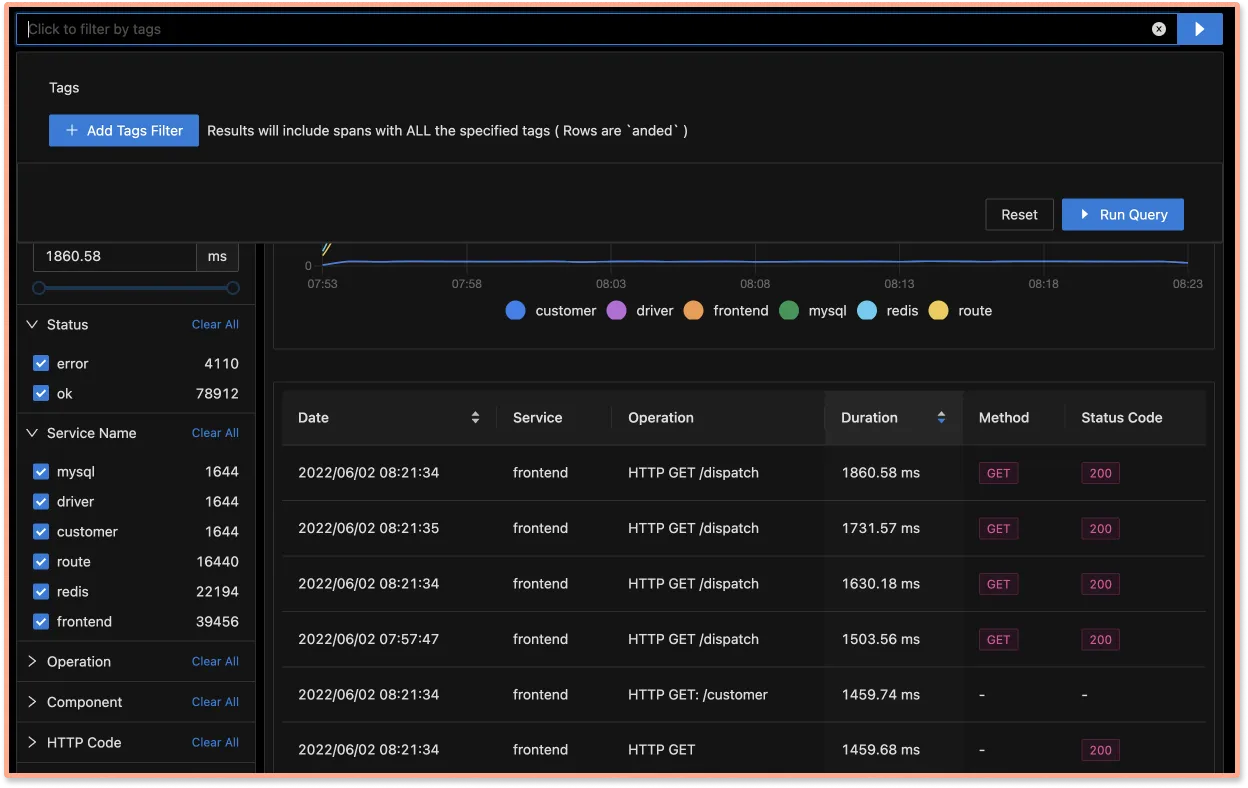Open the 1731.57 ms trace row
This screenshot has height=788, width=1248.
pyautogui.click(x=744, y=528)
